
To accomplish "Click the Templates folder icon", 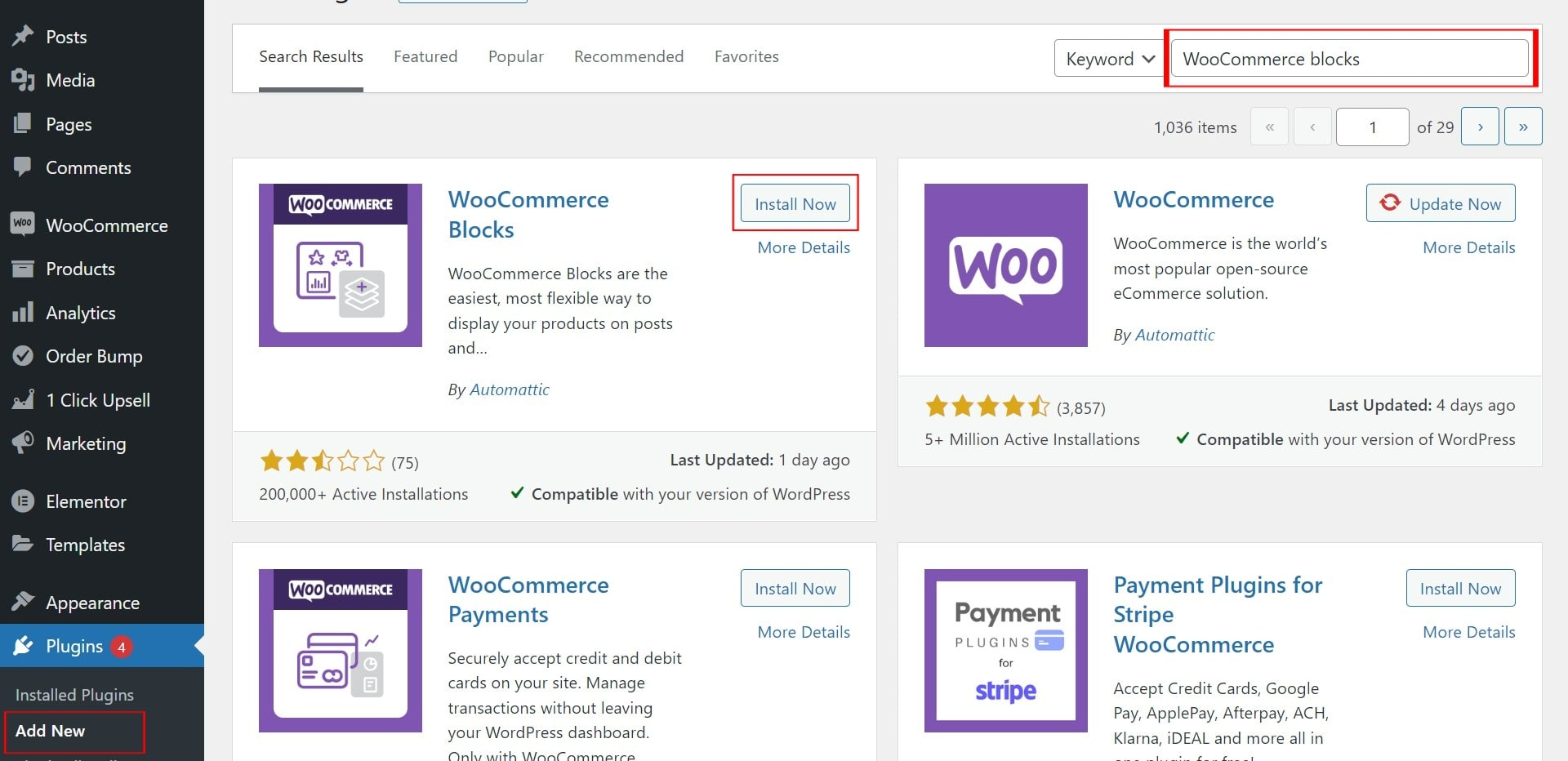I will pyautogui.click(x=23, y=544).
